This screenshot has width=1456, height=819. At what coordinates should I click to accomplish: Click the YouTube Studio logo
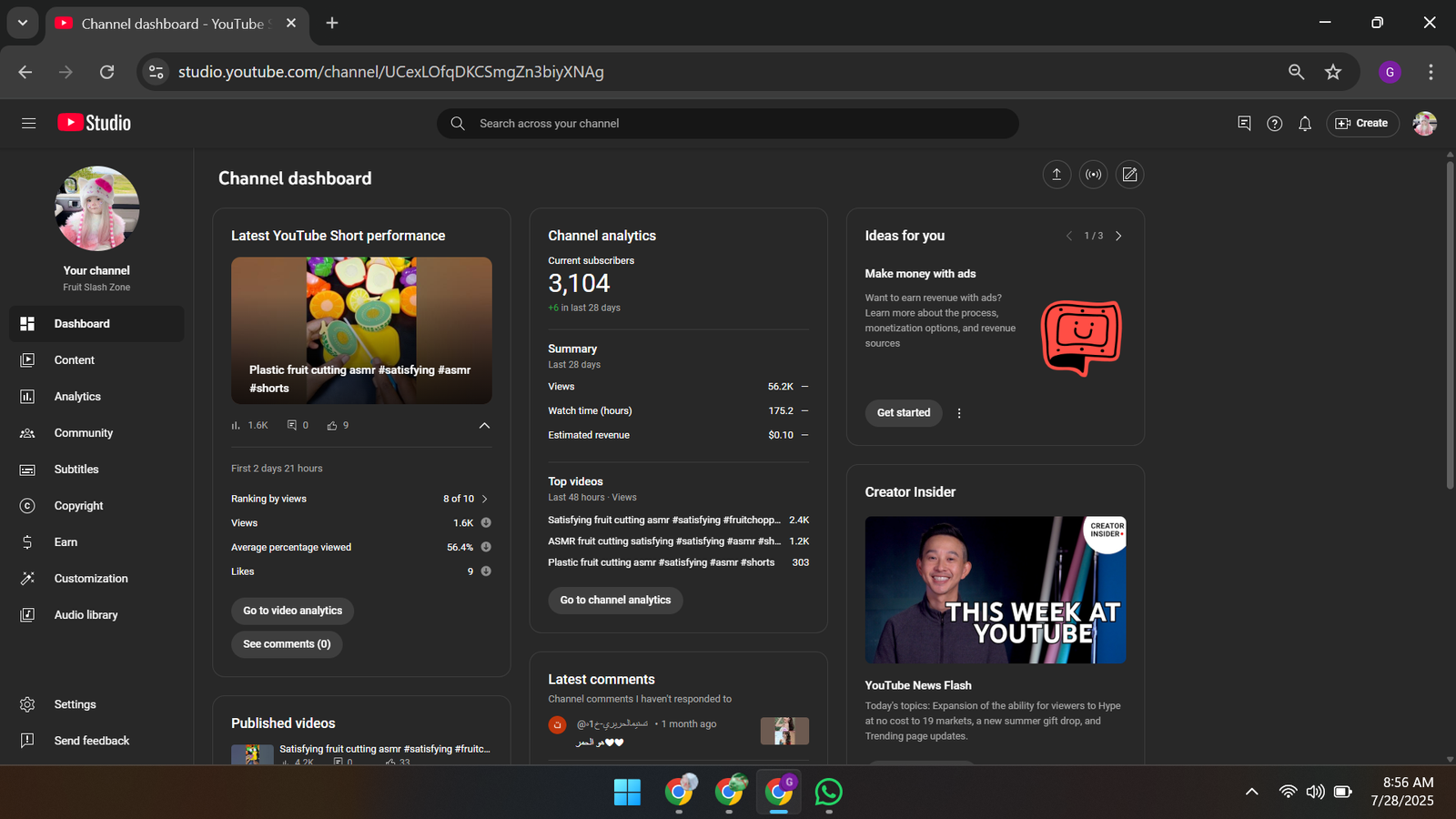(94, 123)
